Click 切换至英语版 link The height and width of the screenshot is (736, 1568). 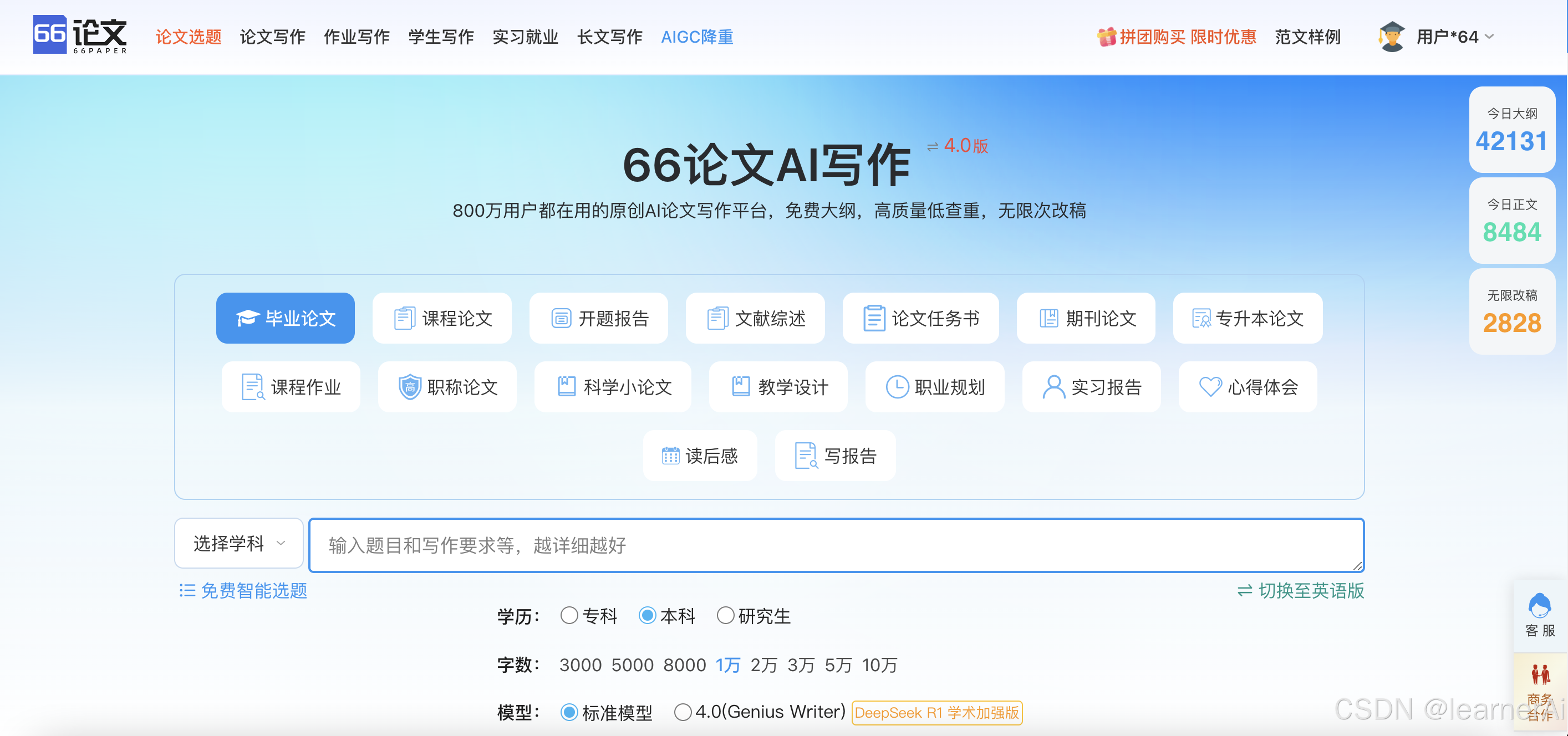(x=1301, y=591)
